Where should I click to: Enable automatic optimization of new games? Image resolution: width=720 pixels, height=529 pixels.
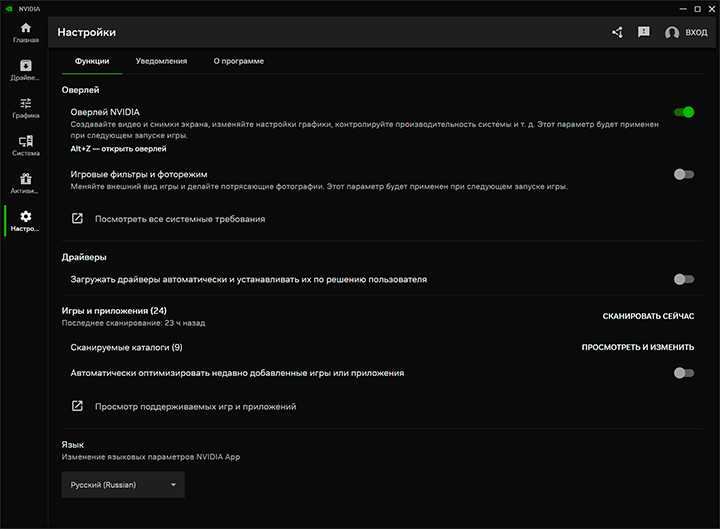click(x=684, y=373)
